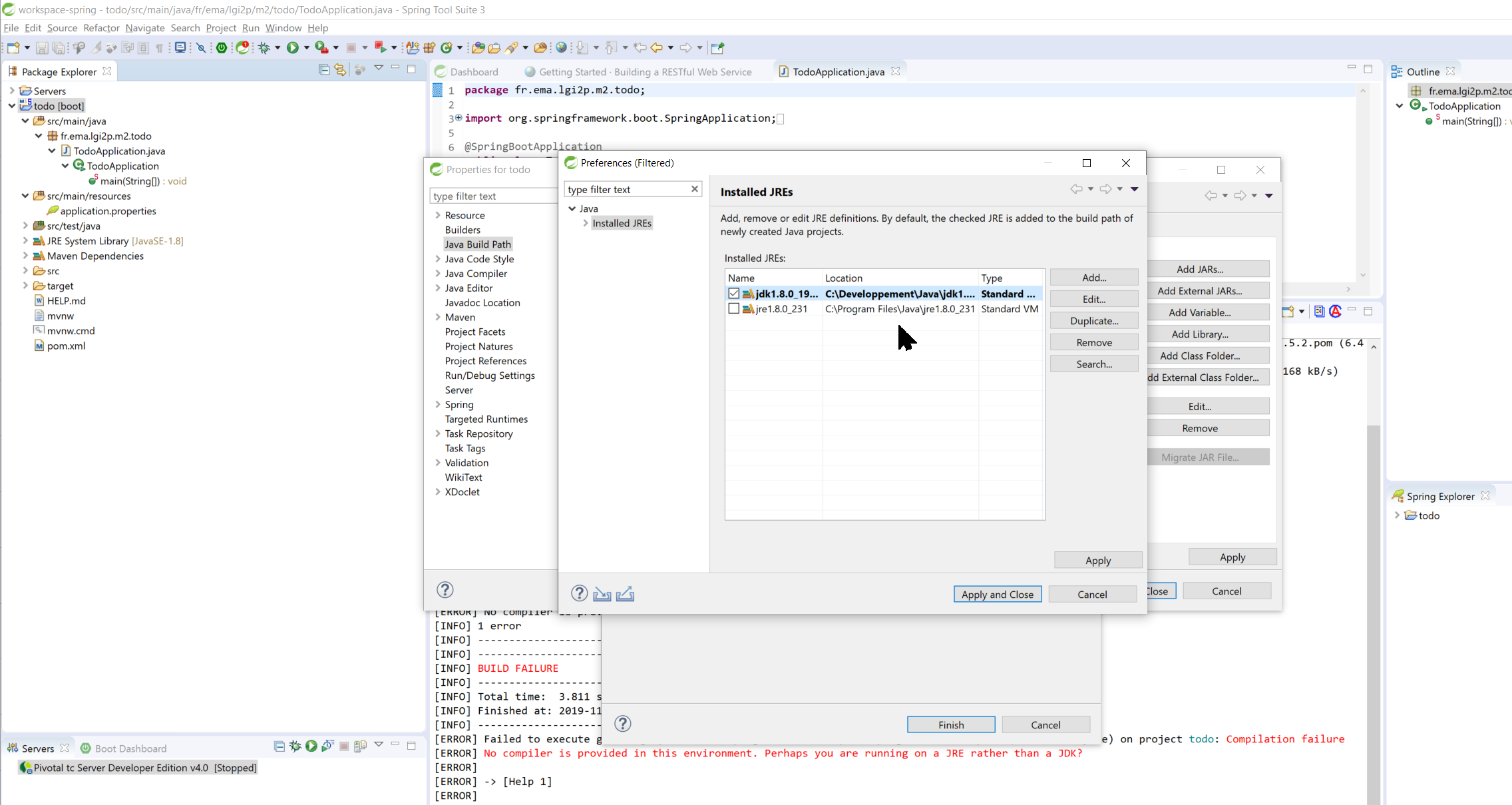Image resolution: width=1512 pixels, height=805 pixels.
Task: Open the Preferences dialog view menu dropdown
Action: [x=1135, y=189]
